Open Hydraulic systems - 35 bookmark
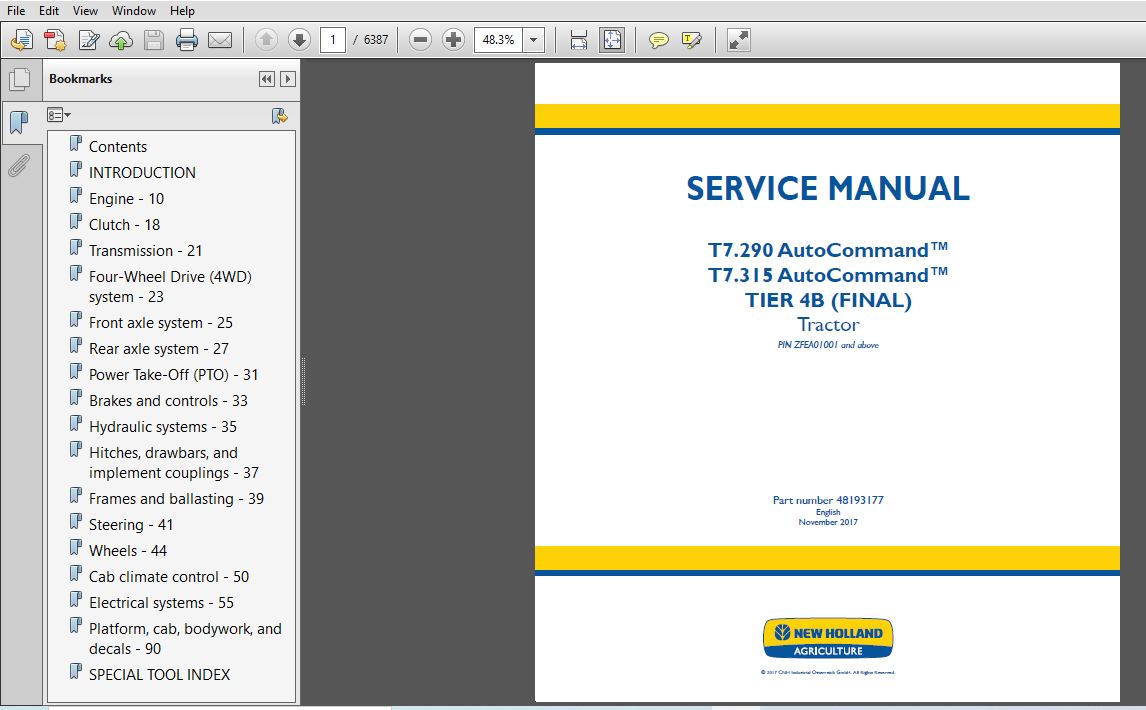 coord(163,426)
